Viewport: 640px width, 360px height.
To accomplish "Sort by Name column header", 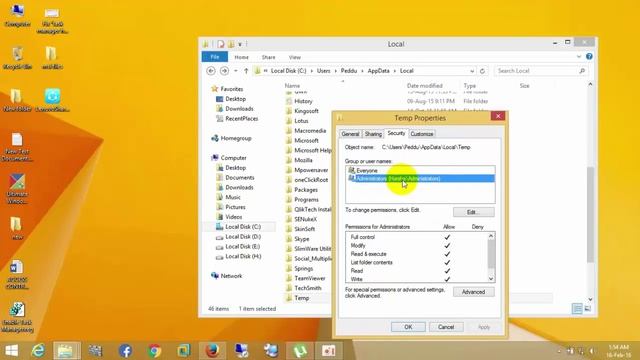I will pyautogui.click(x=292, y=86).
